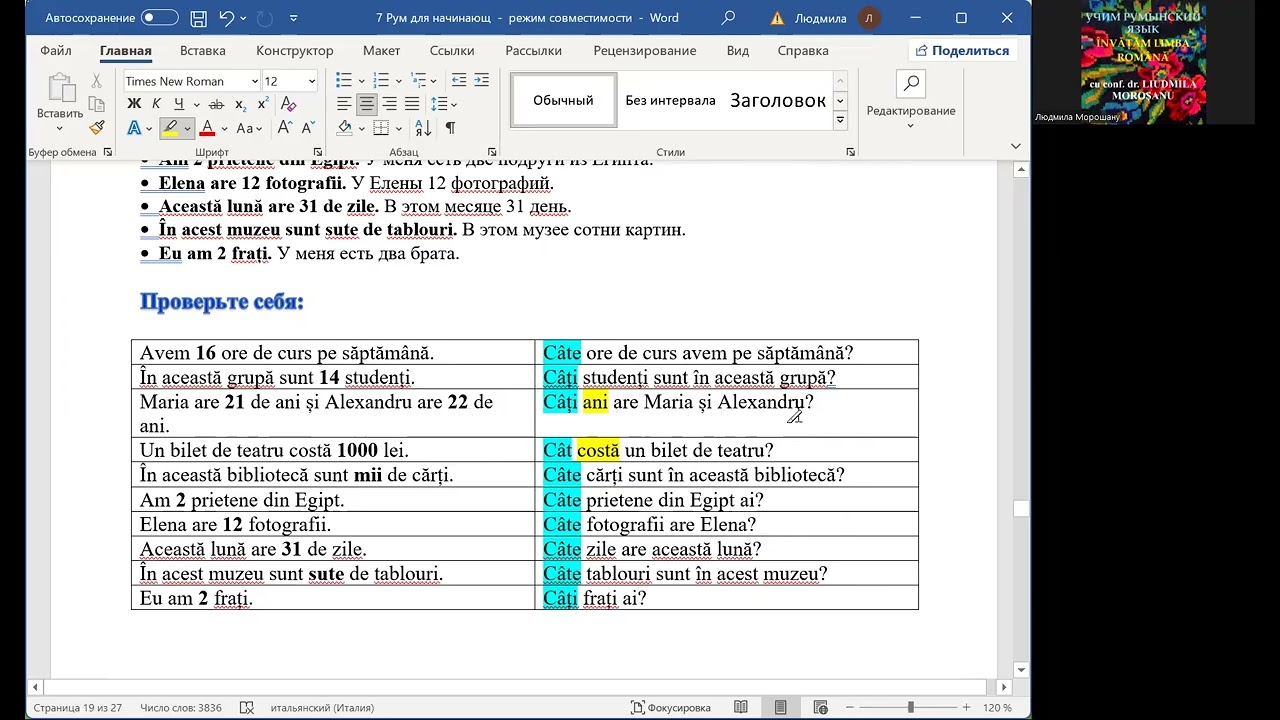Decrease paragraph indent
This screenshot has width=1280, height=720.
(459, 81)
